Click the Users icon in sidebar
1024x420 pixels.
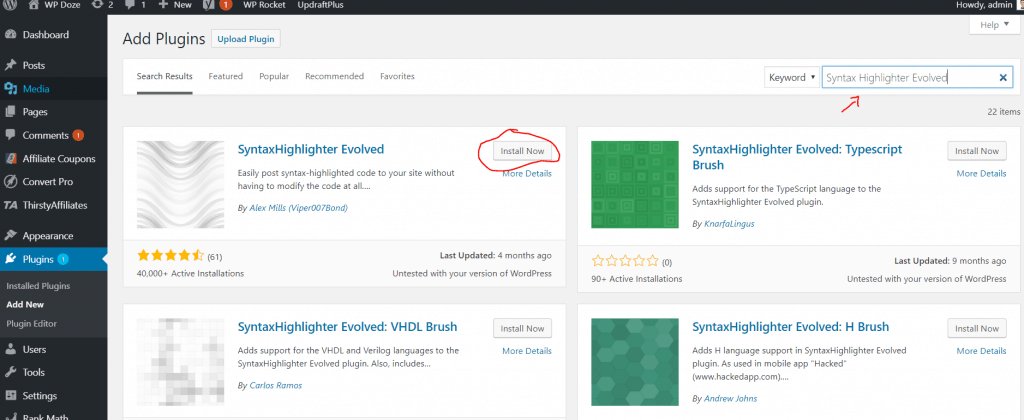10,349
